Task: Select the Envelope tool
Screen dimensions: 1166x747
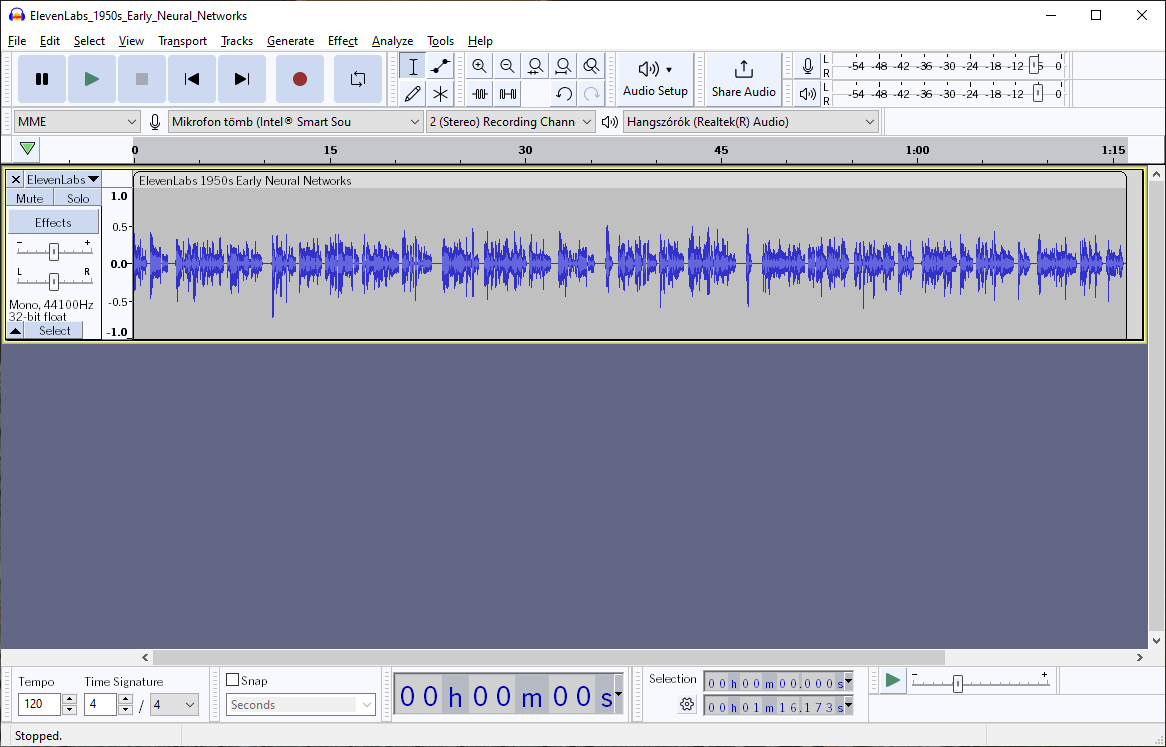Action: click(x=439, y=65)
